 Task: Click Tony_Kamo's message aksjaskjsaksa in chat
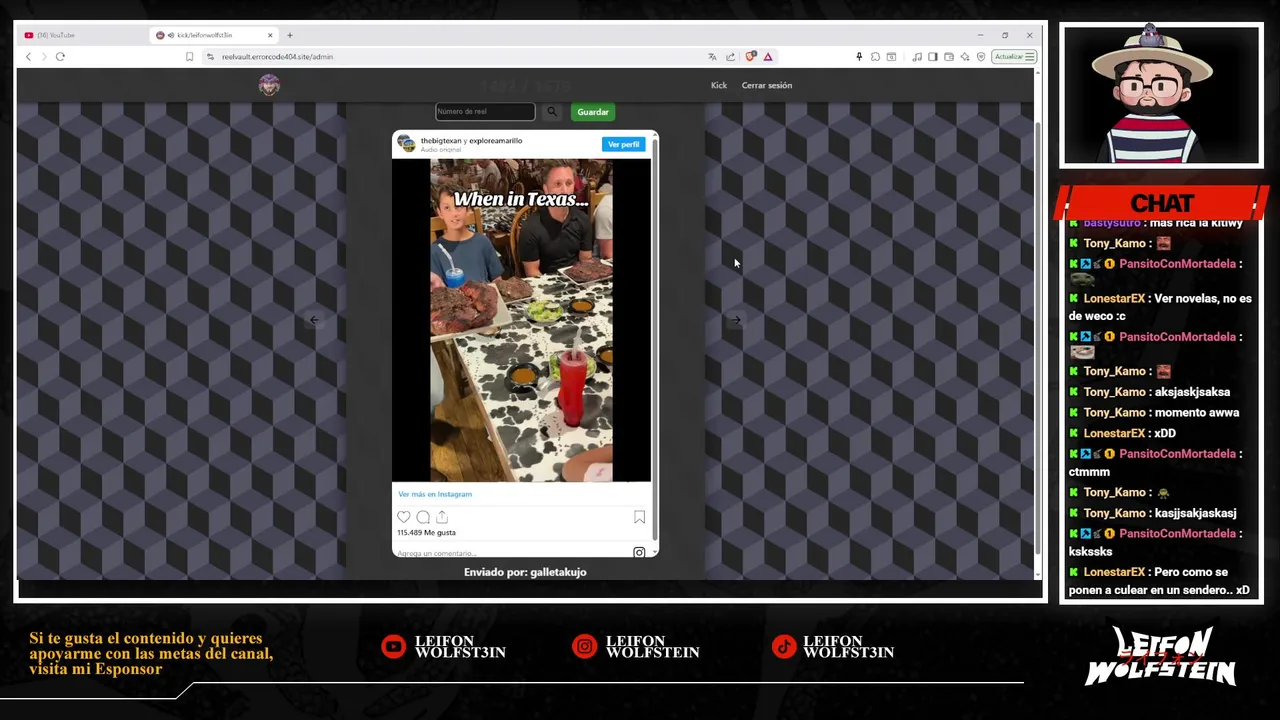pos(1150,392)
